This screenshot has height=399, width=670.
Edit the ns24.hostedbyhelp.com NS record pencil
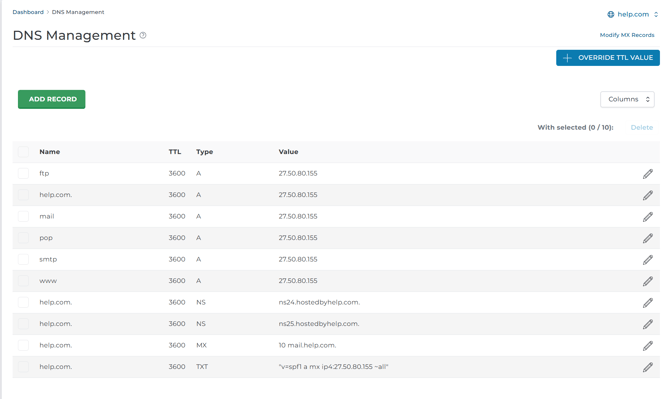click(647, 302)
